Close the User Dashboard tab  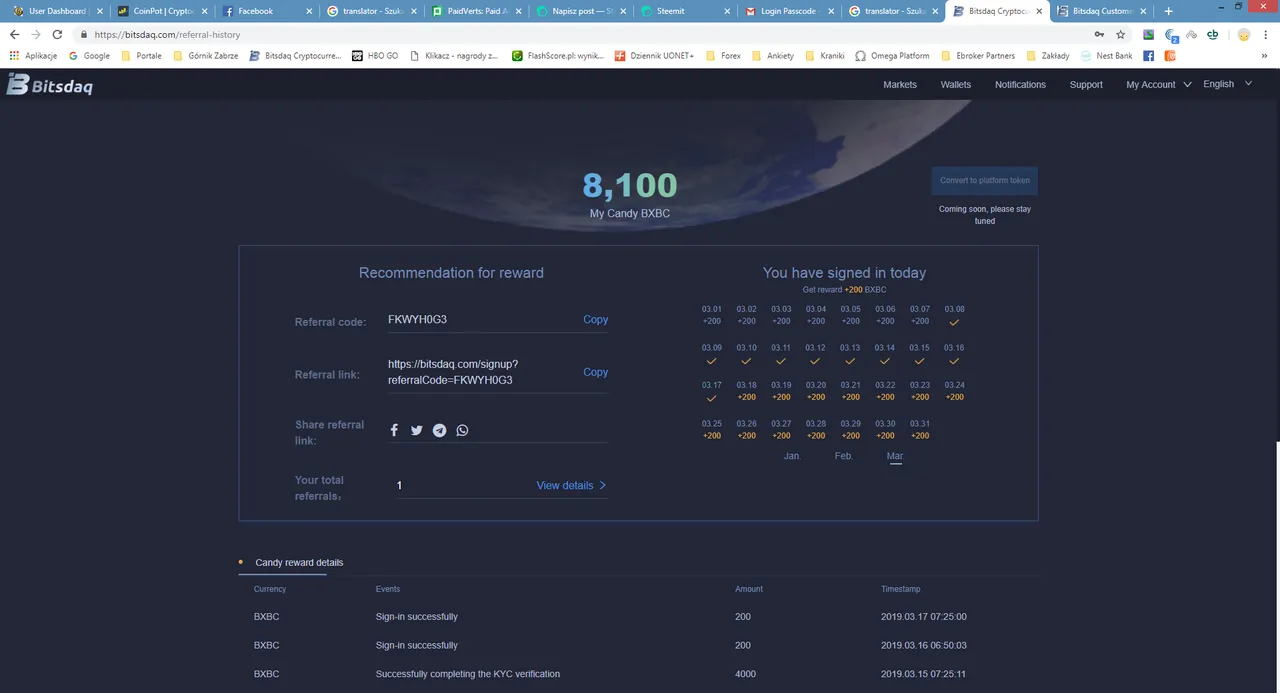coord(99,11)
